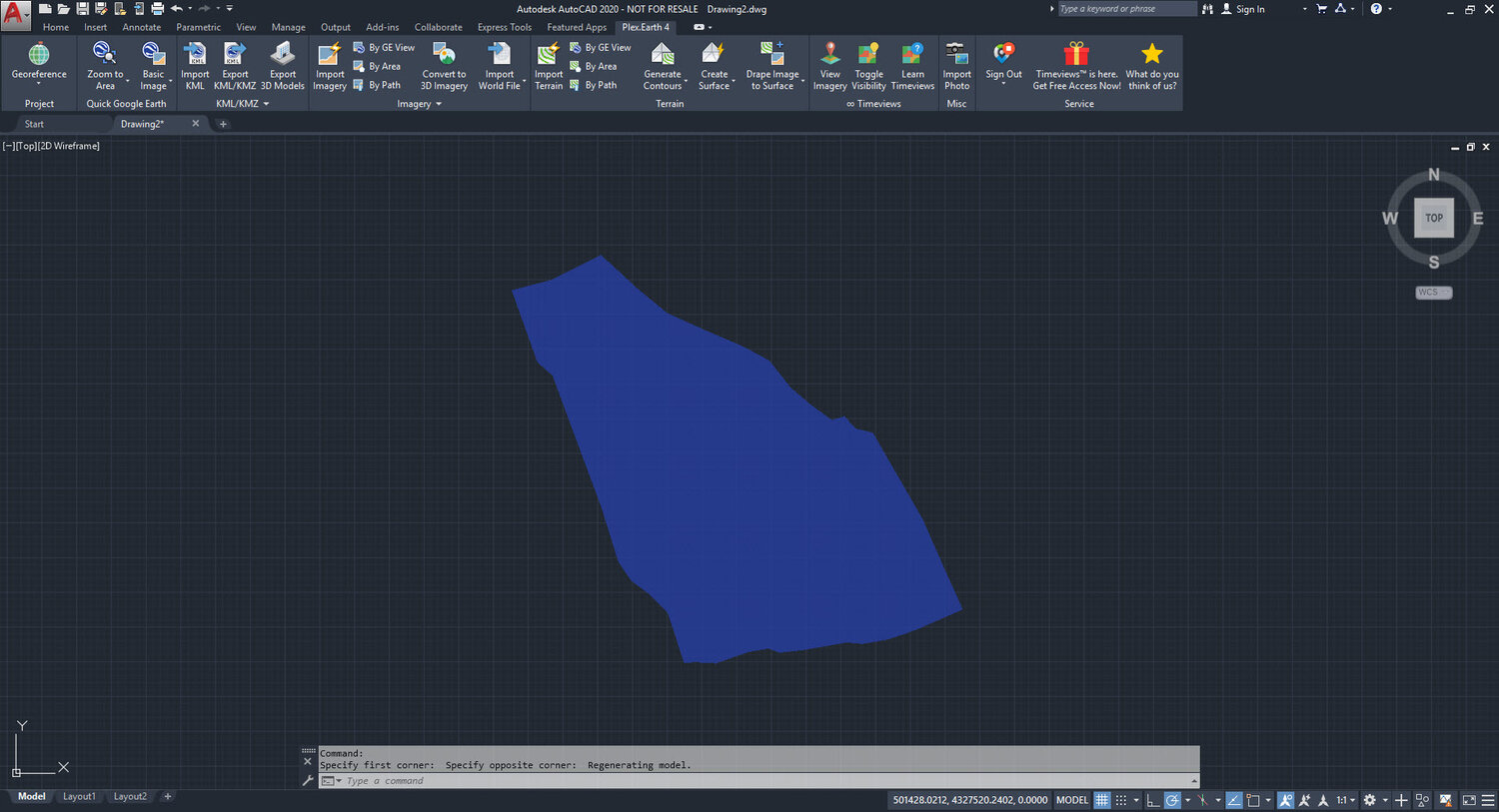This screenshot has width=1499, height=812.
Task: Expand the KML/KMZ panel dropdown
Action: click(266, 104)
